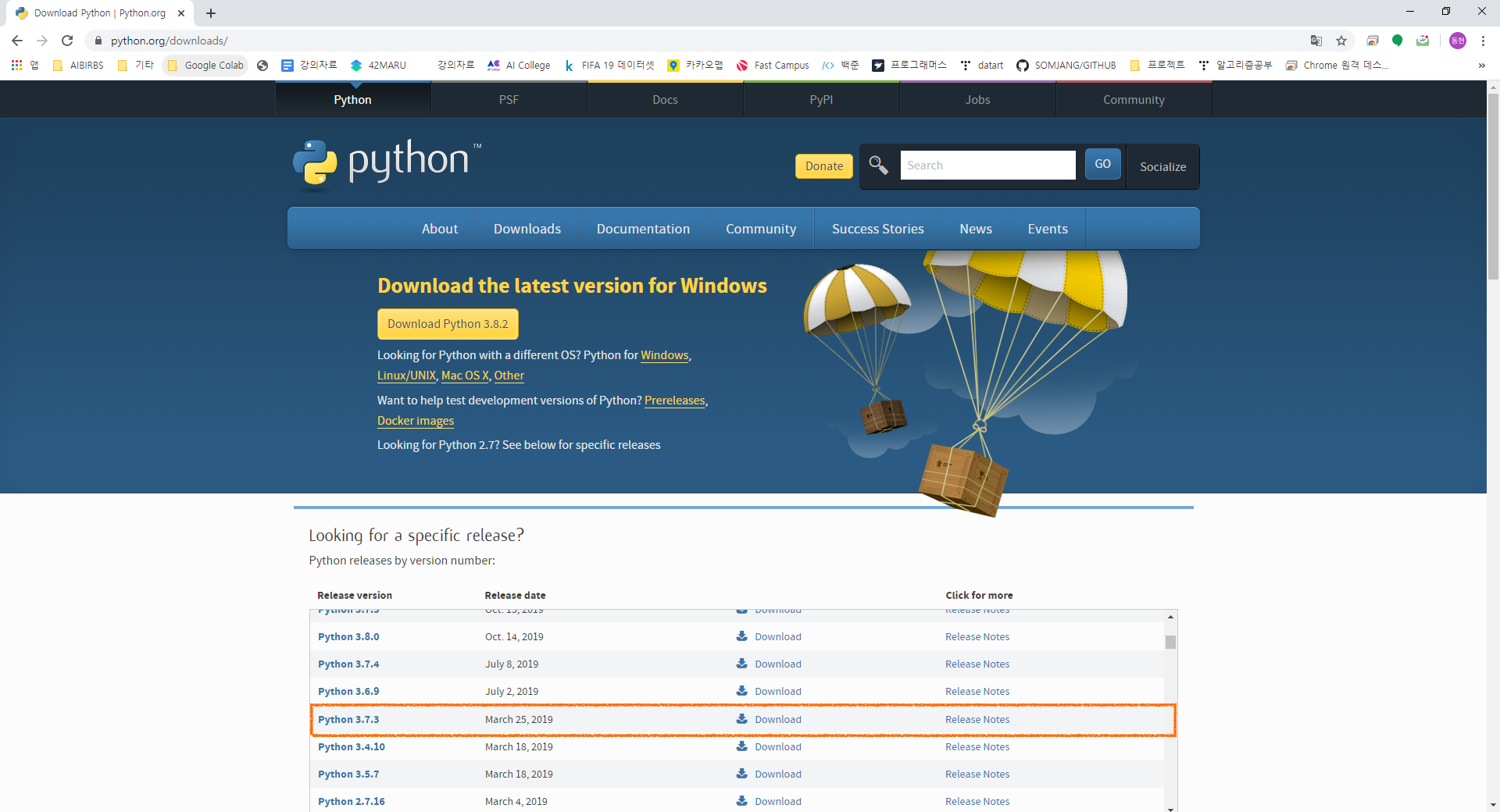This screenshot has width=1500, height=812.
Task: Focus the Search input field
Action: (987, 165)
